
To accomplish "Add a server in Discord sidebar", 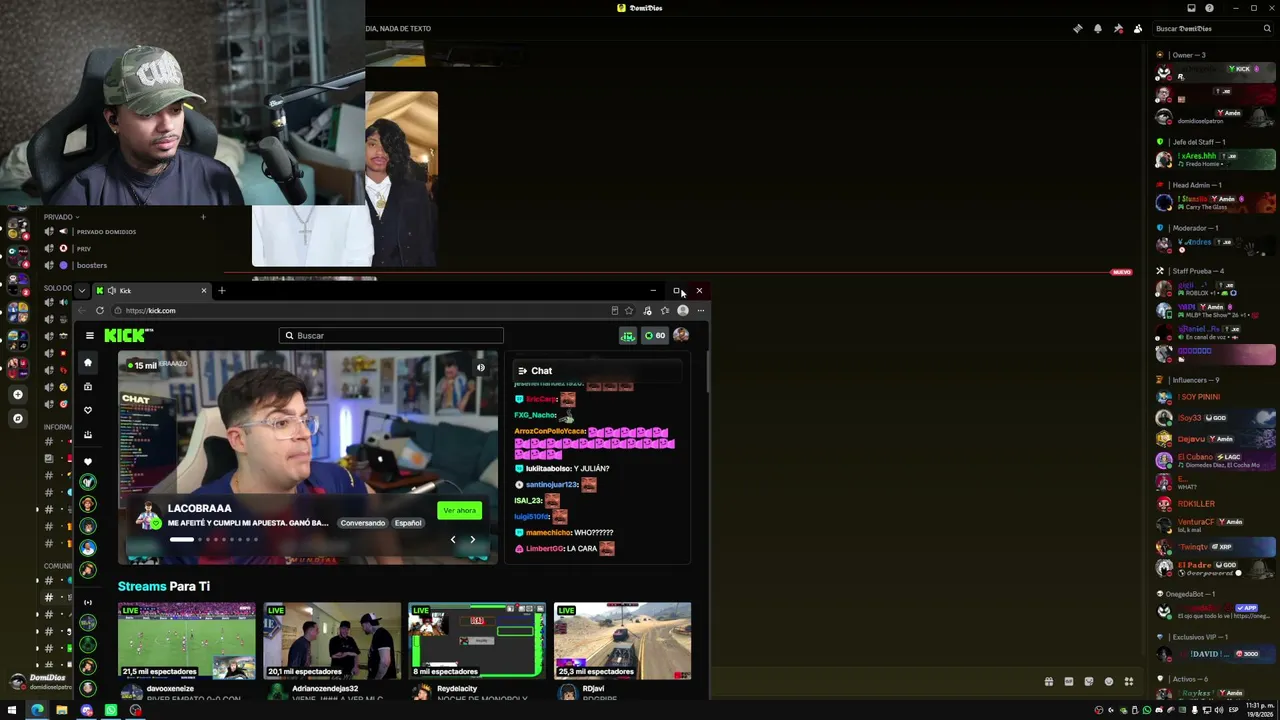I will tap(17, 395).
